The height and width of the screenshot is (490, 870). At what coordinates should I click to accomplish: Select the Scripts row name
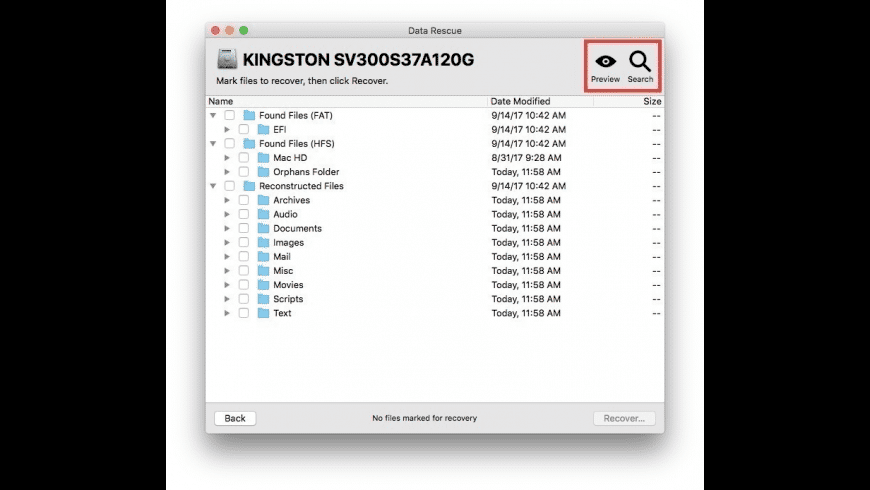tap(288, 299)
